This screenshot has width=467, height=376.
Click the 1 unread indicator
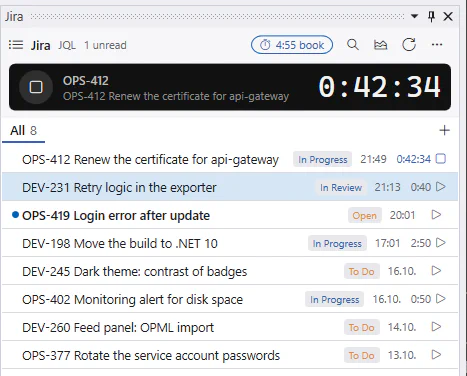coord(105,45)
